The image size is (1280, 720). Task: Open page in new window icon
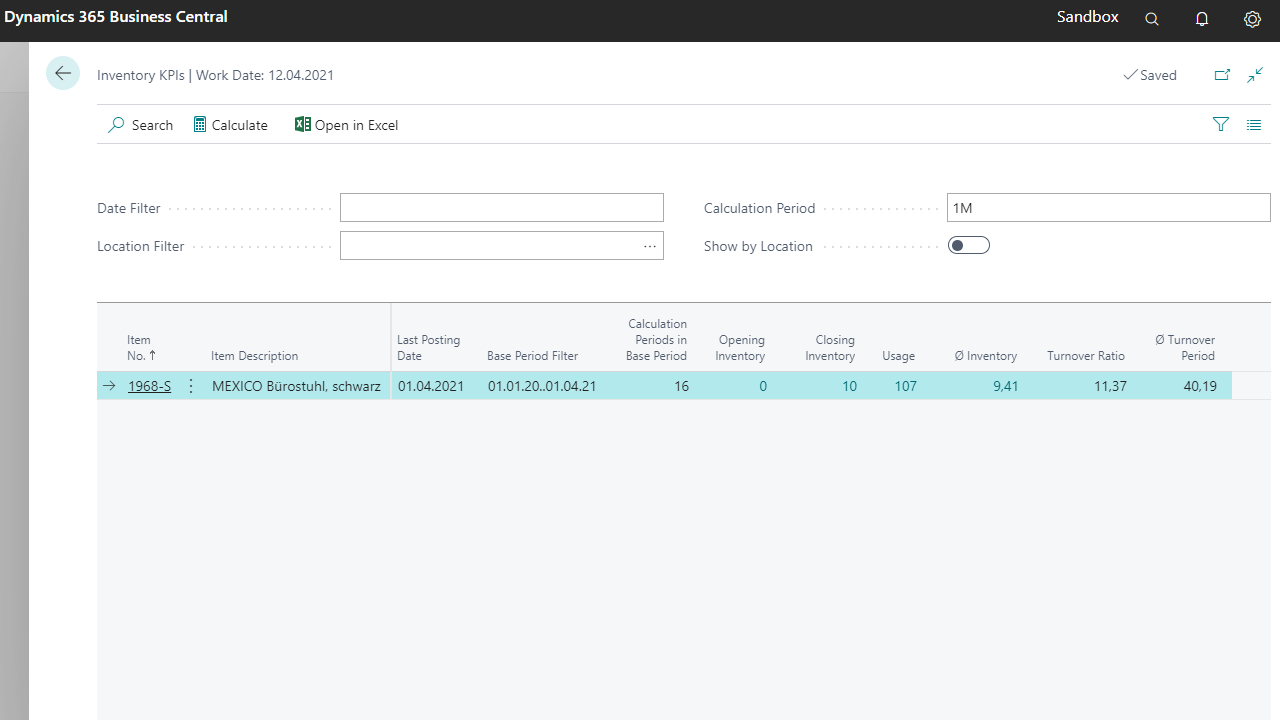click(1222, 75)
